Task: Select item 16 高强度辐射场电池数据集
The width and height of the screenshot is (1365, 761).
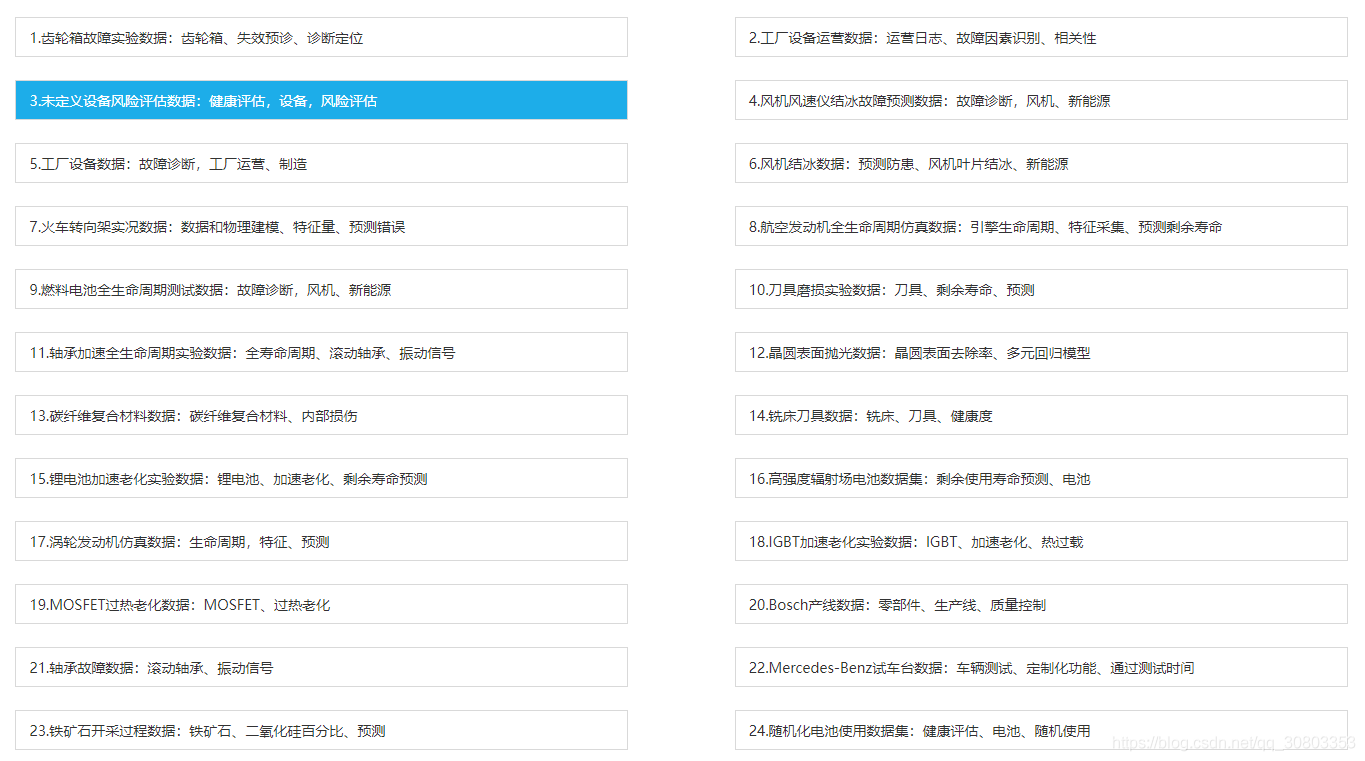Action: [1041, 478]
